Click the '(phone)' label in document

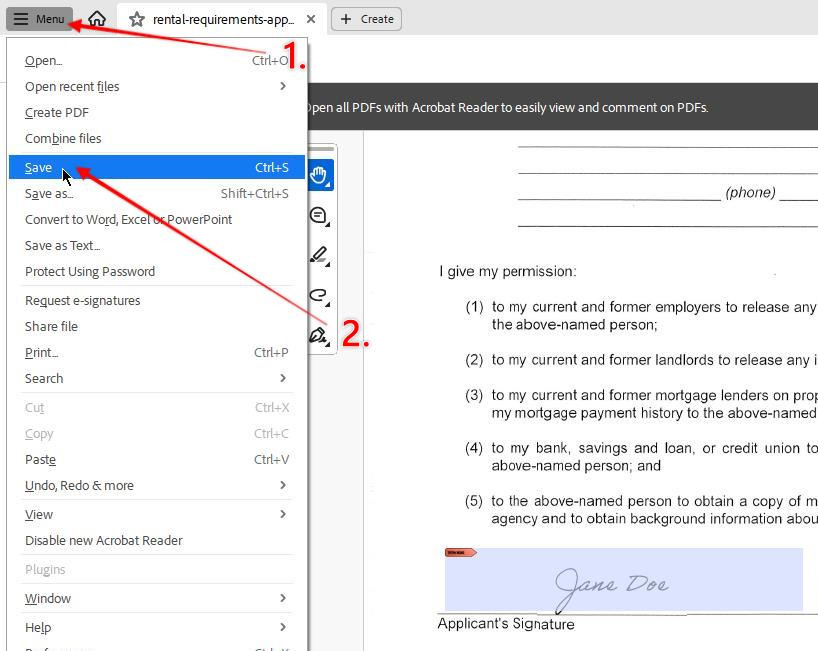[x=750, y=192]
